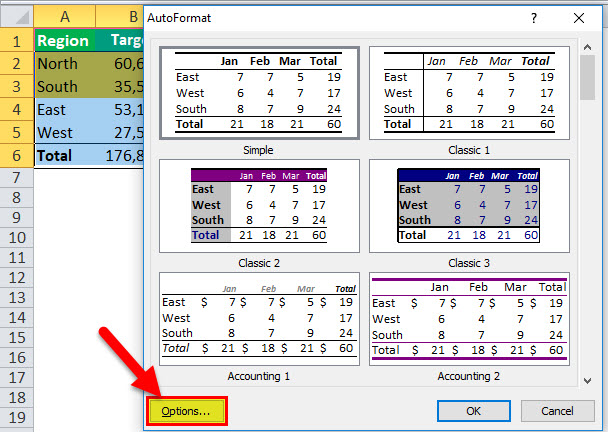The width and height of the screenshot is (608, 432).
Task: Open the AutoFormat help question mark
Action: pos(534,18)
